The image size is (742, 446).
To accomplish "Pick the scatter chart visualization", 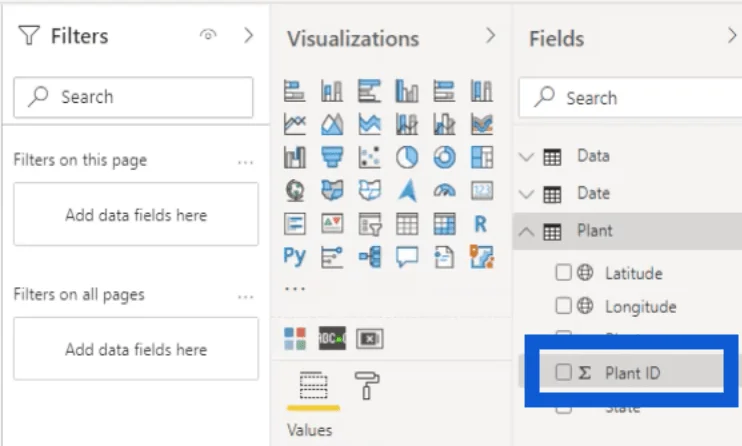I will pos(370,157).
